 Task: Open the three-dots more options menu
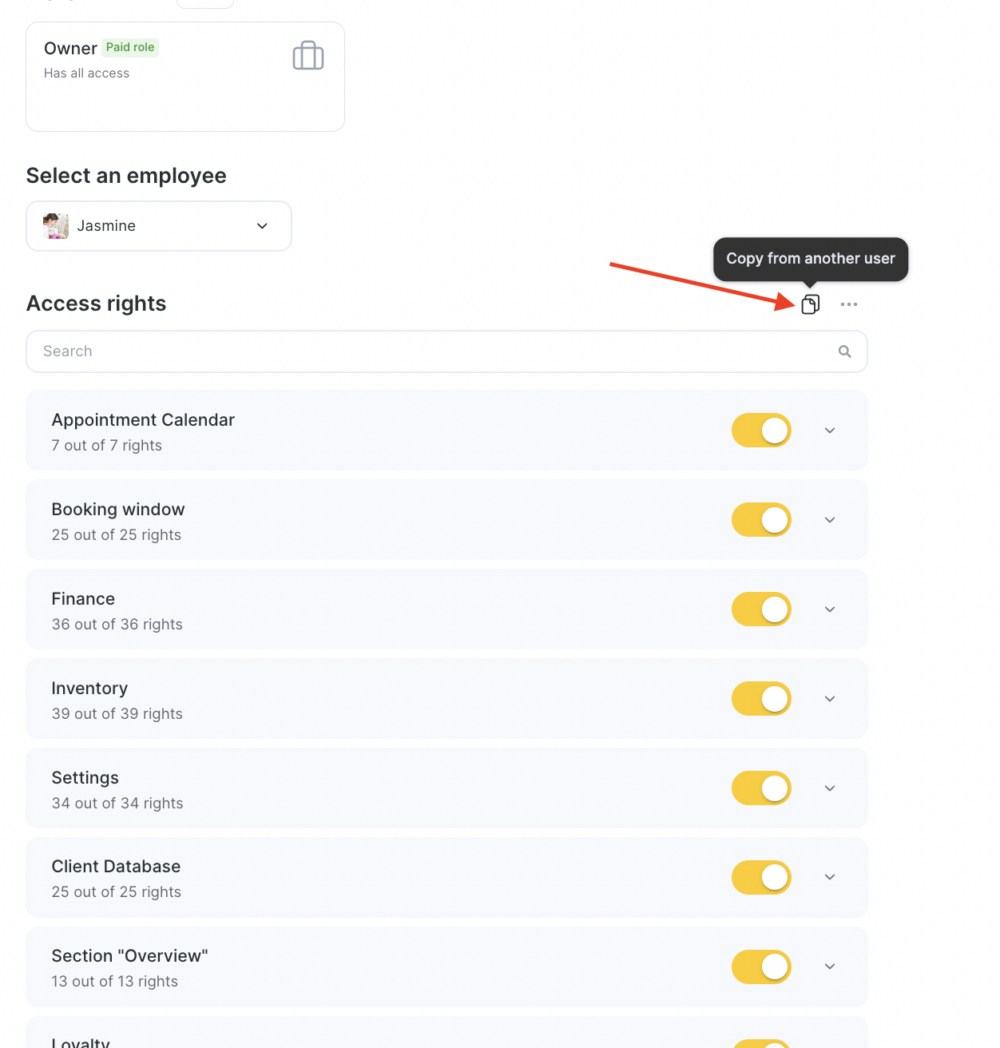[x=849, y=304]
